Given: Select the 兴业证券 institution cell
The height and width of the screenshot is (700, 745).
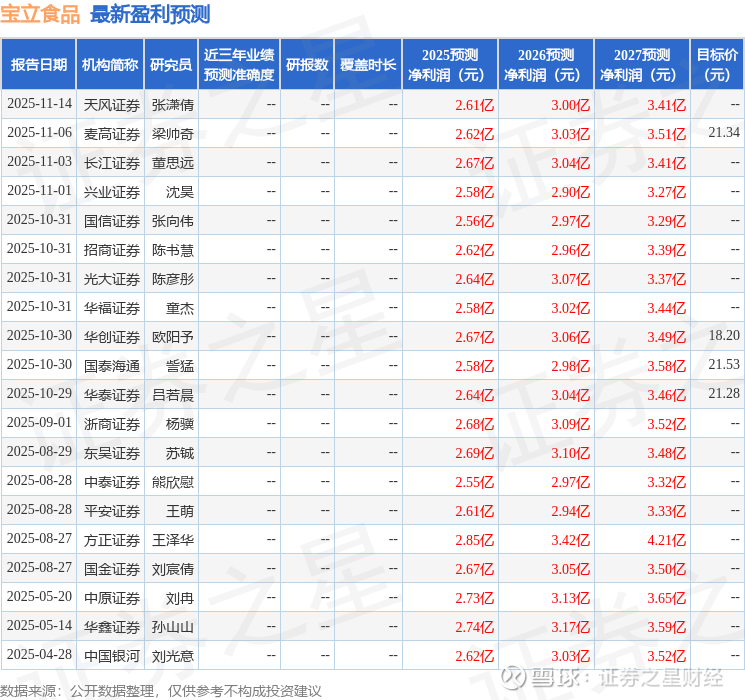Looking at the screenshot, I should click(112, 192).
